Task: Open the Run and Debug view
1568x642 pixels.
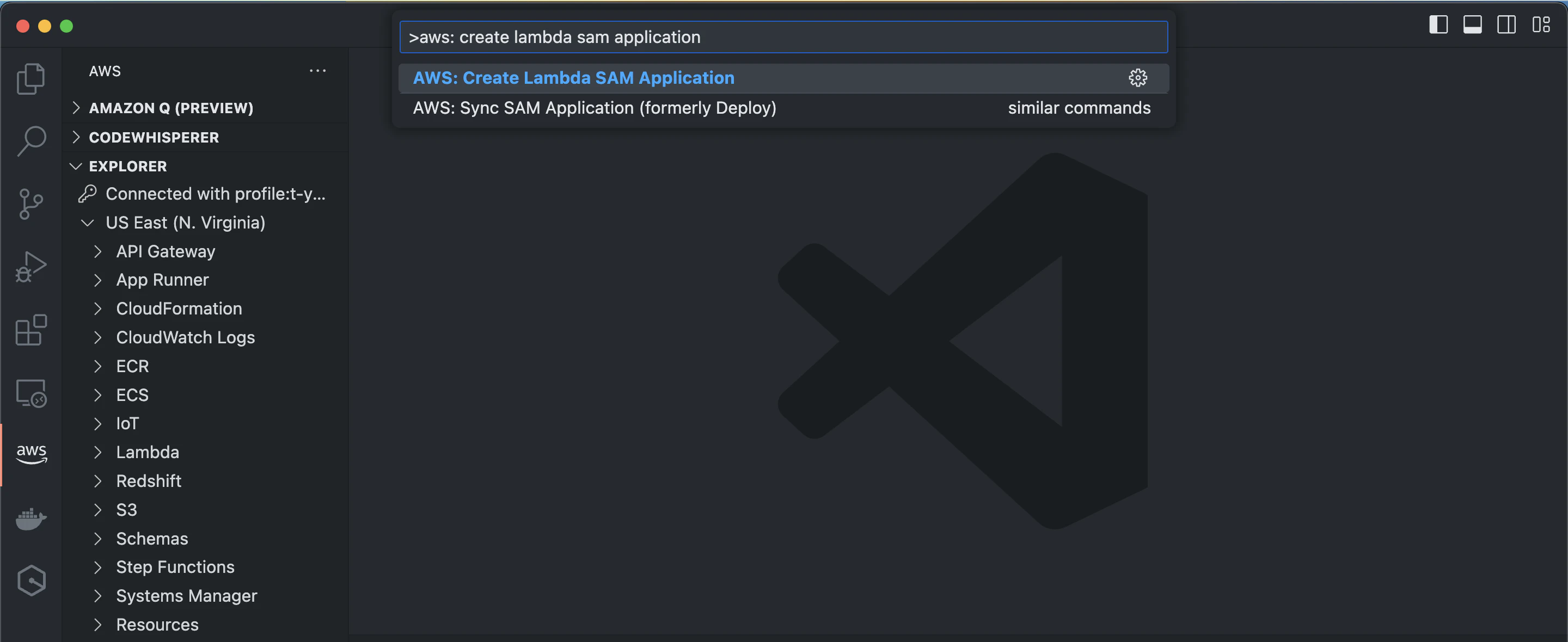Action: tap(31, 267)
